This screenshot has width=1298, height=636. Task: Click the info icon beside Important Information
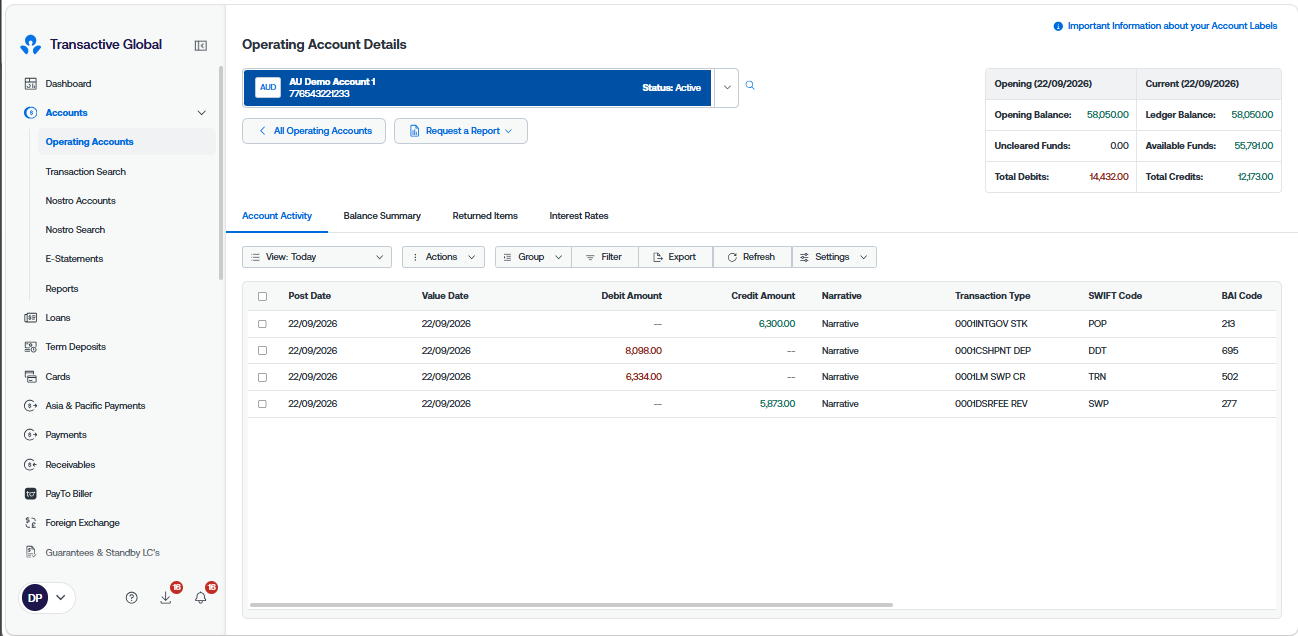point(1058,26)
